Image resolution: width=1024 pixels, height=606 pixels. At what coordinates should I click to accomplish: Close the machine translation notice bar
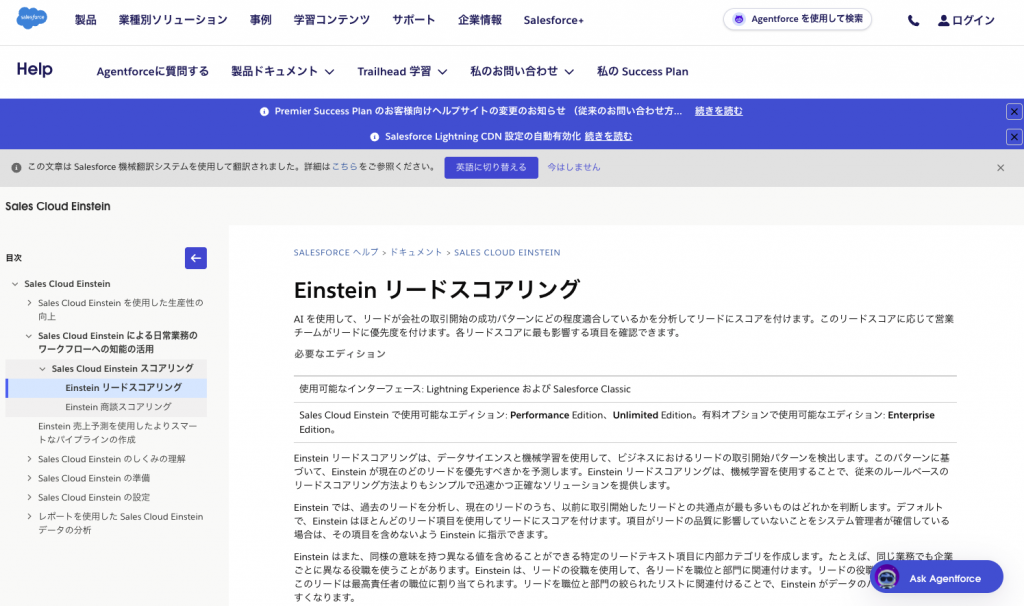click(1000, 168)
